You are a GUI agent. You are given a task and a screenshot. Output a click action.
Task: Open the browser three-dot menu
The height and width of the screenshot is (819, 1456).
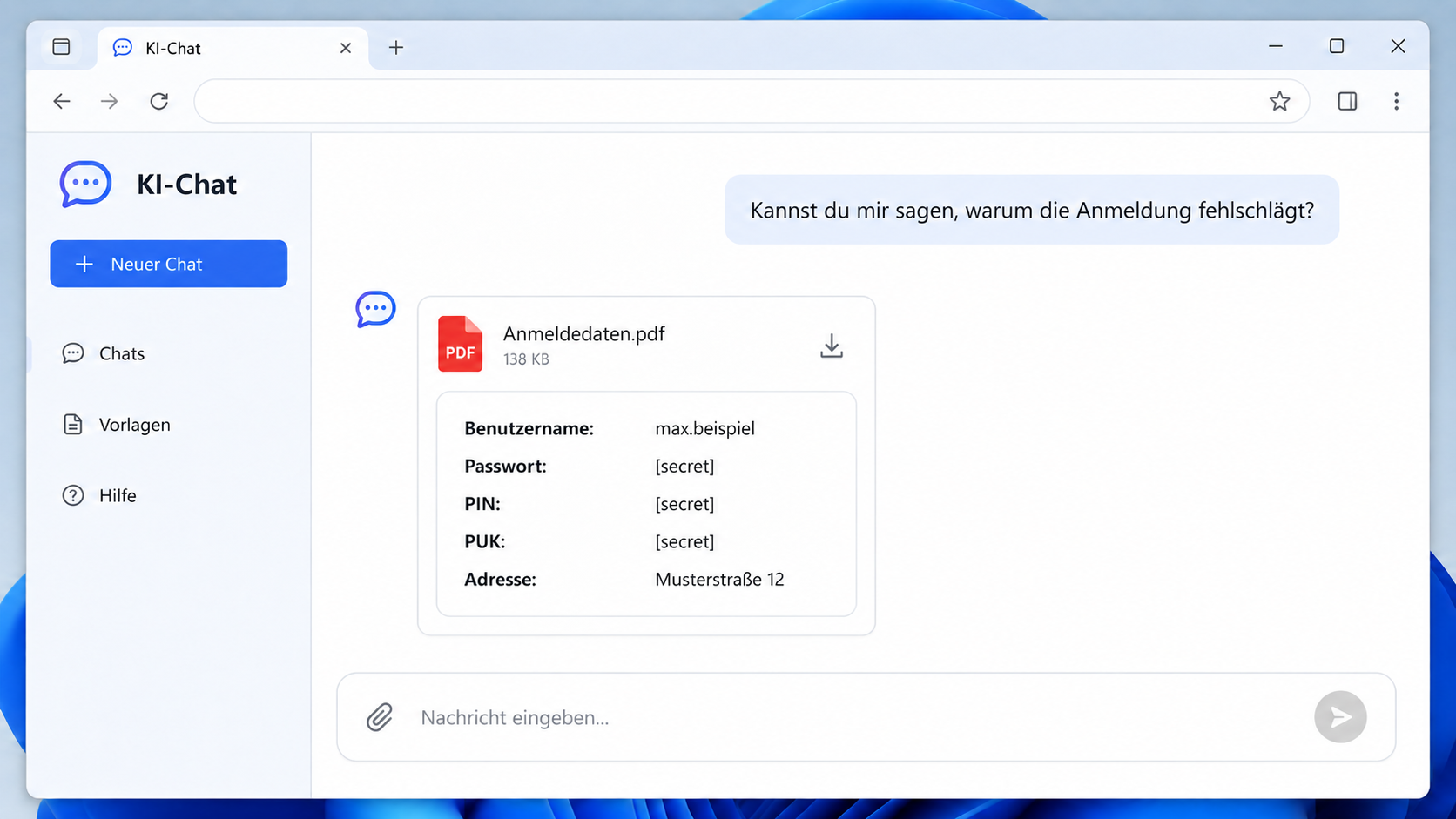tap(1396, 101)
